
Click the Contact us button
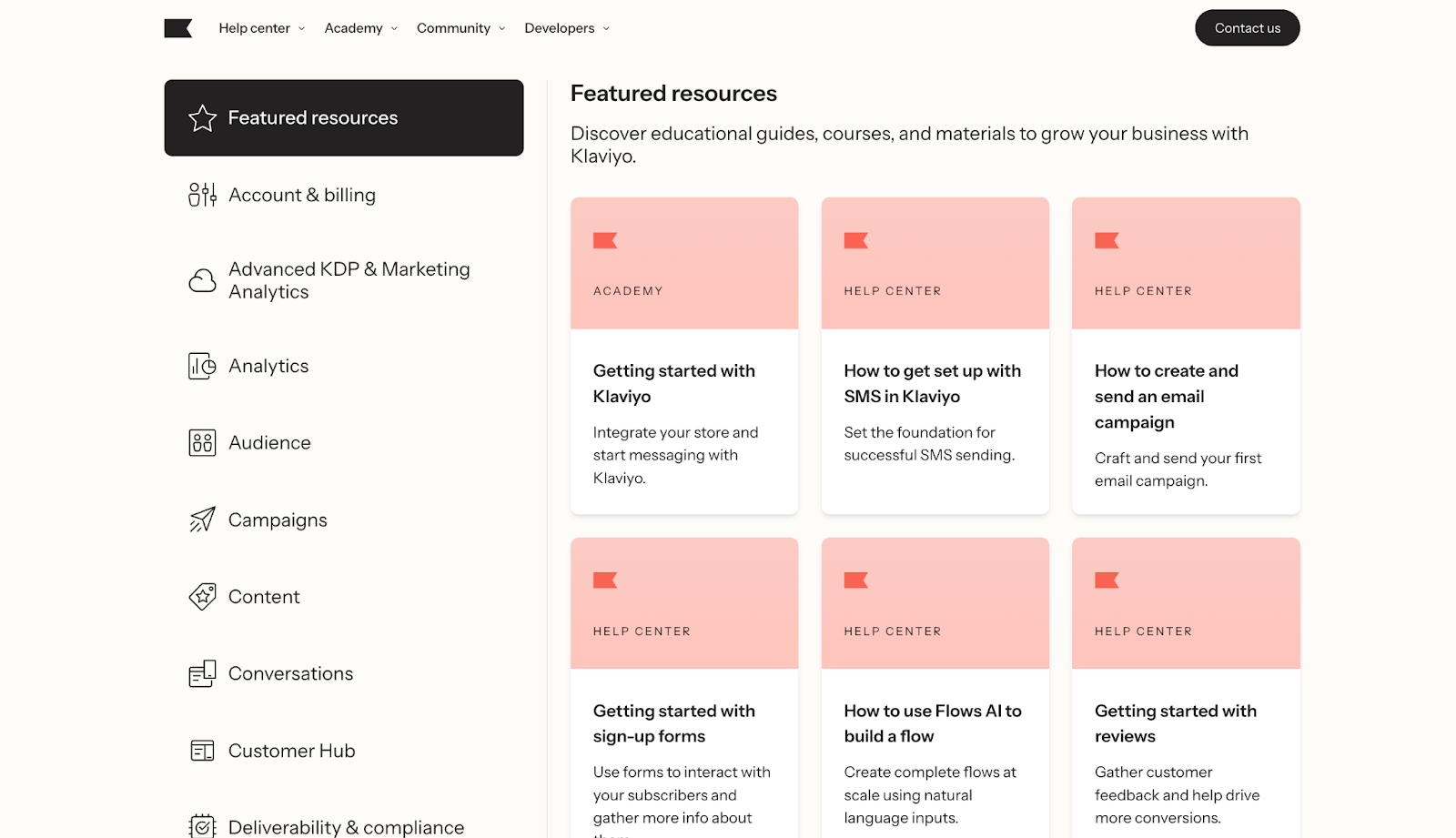tap(1248, 28)
